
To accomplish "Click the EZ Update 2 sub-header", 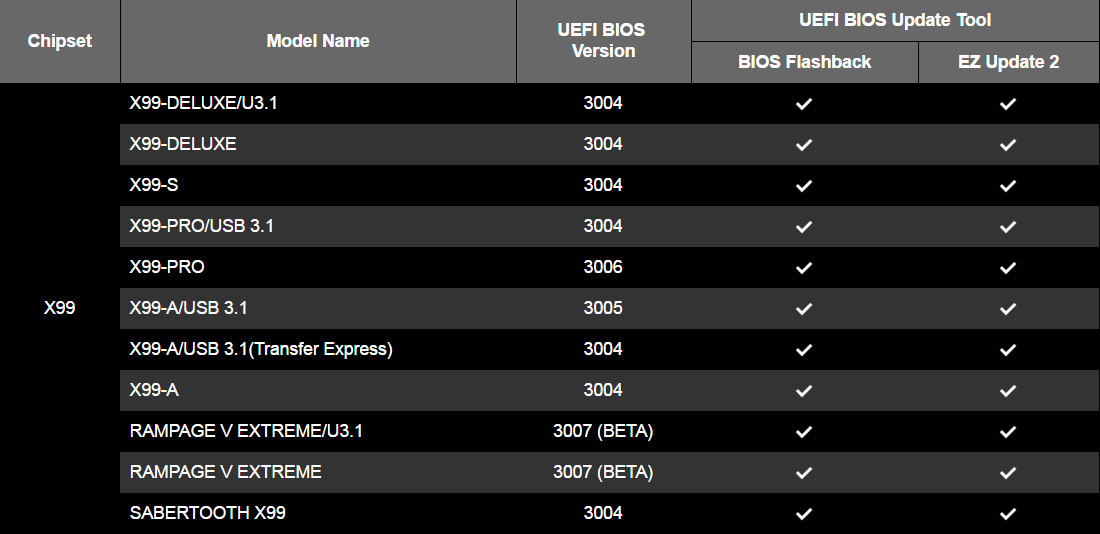I will (x=1009, y=62).
